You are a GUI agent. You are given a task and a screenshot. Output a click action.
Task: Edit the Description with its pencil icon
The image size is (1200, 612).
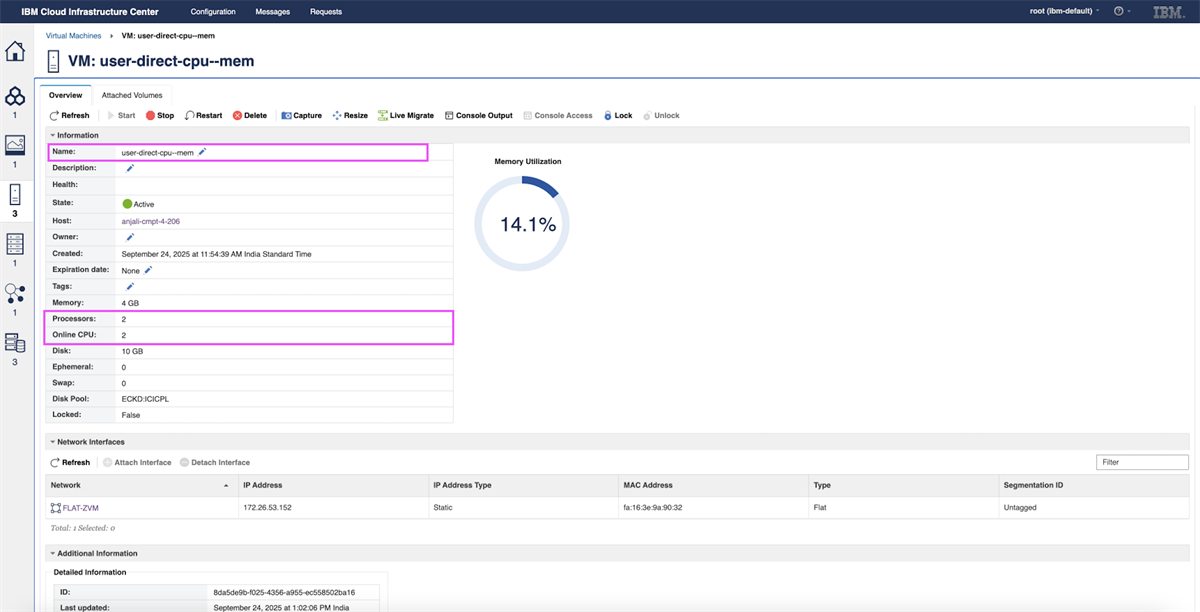[129, 168]
